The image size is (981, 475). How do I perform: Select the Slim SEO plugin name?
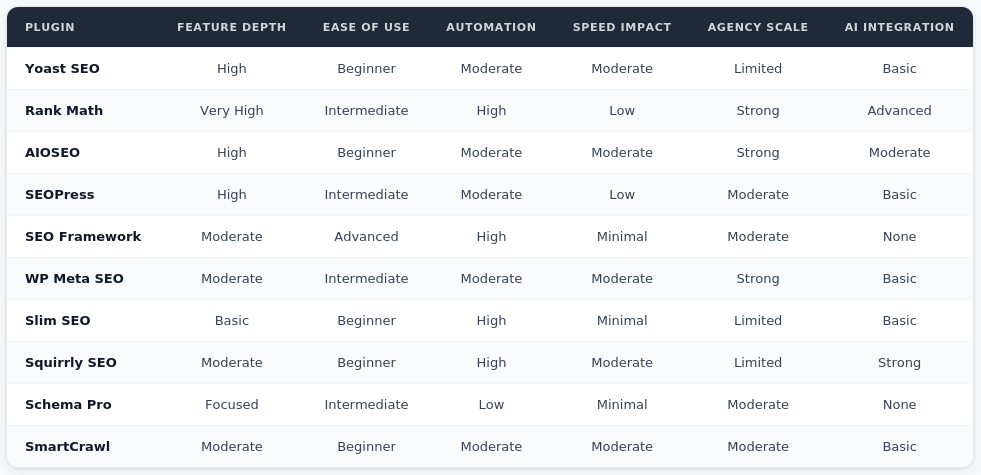[58, 320]
